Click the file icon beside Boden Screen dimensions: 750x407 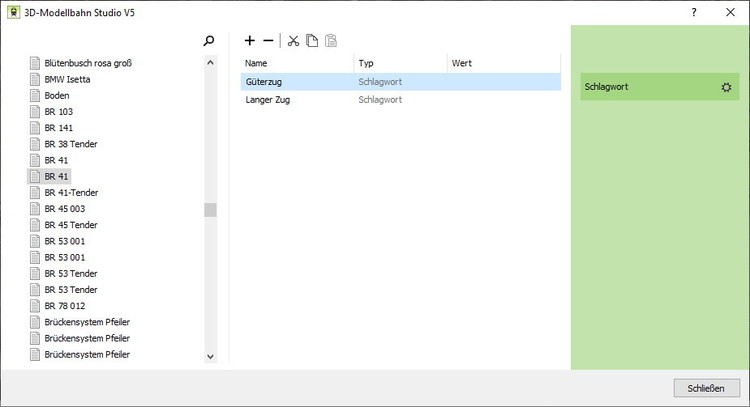coord(35,96)
